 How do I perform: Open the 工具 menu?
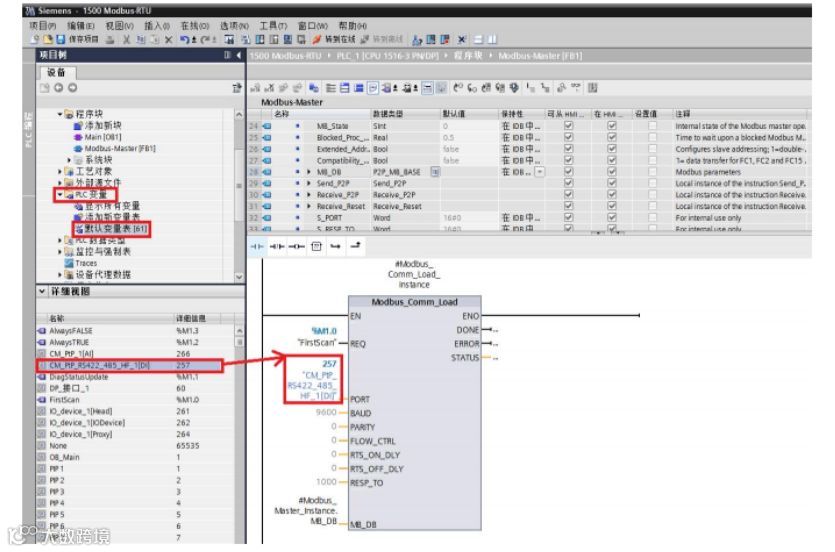273,25
